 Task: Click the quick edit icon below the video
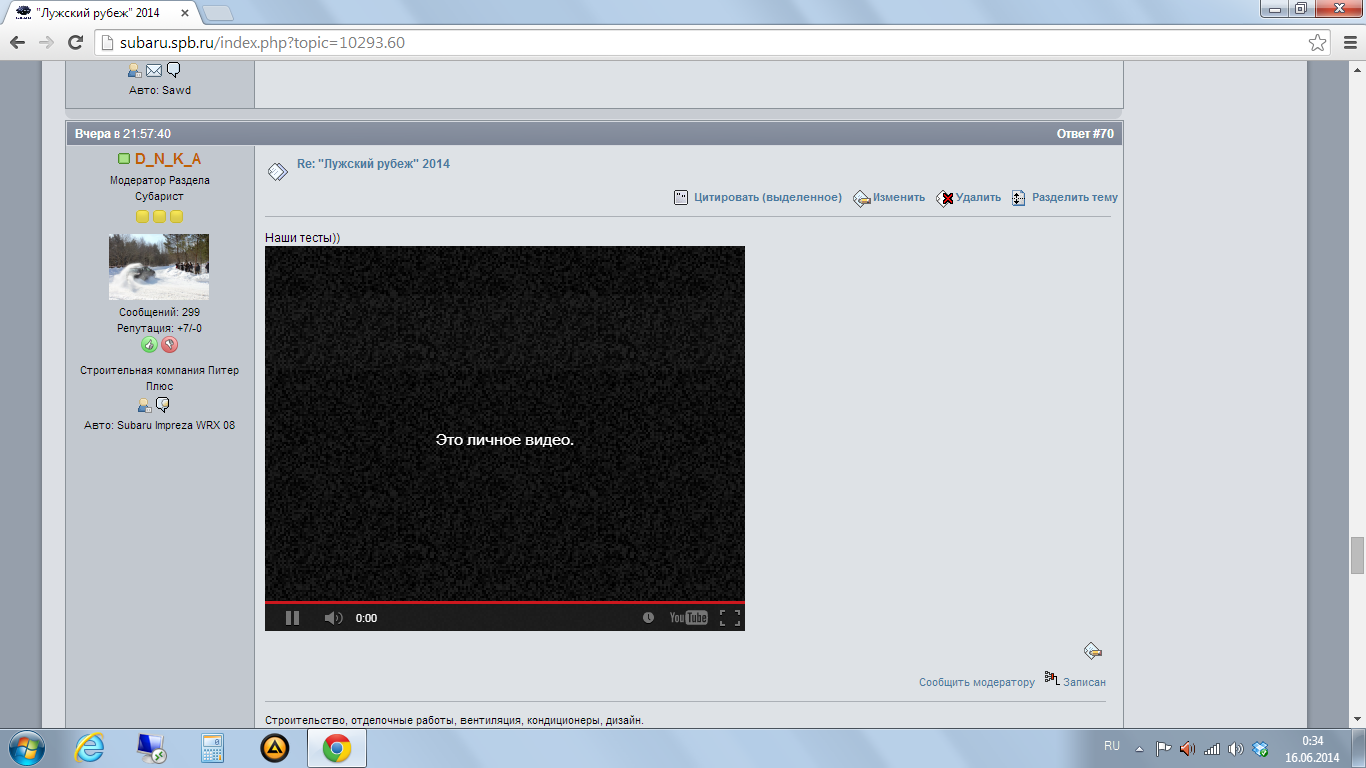[x=1093, y=652]
